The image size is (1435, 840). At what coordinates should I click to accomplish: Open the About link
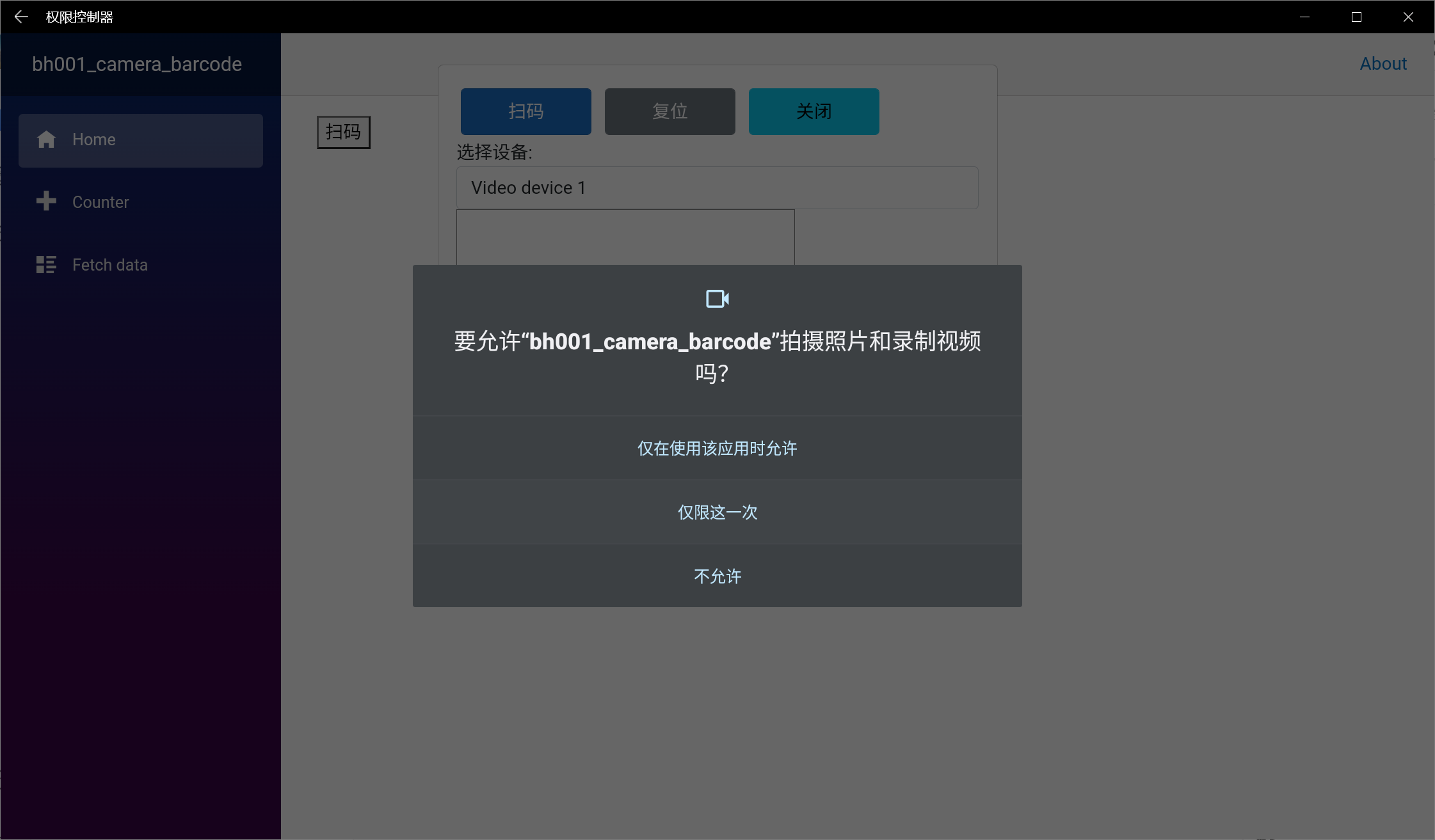pos(1383,64)
